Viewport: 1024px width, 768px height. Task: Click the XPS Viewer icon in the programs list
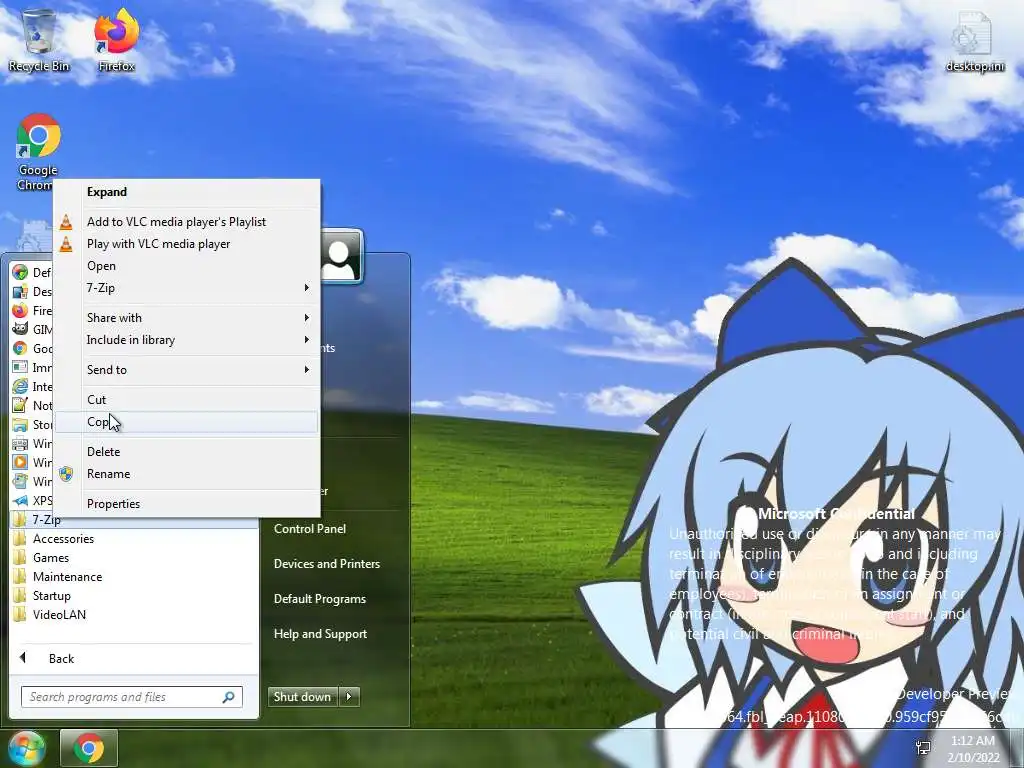20,500
